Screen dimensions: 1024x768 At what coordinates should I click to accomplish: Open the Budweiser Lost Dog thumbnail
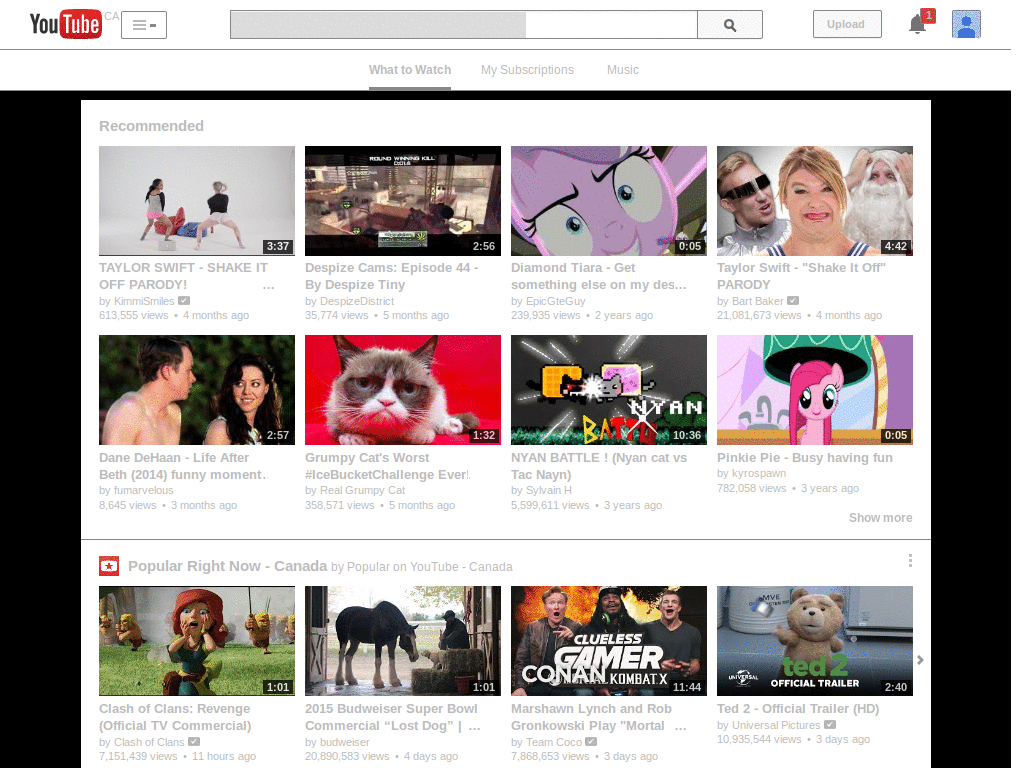click(403, 641)
